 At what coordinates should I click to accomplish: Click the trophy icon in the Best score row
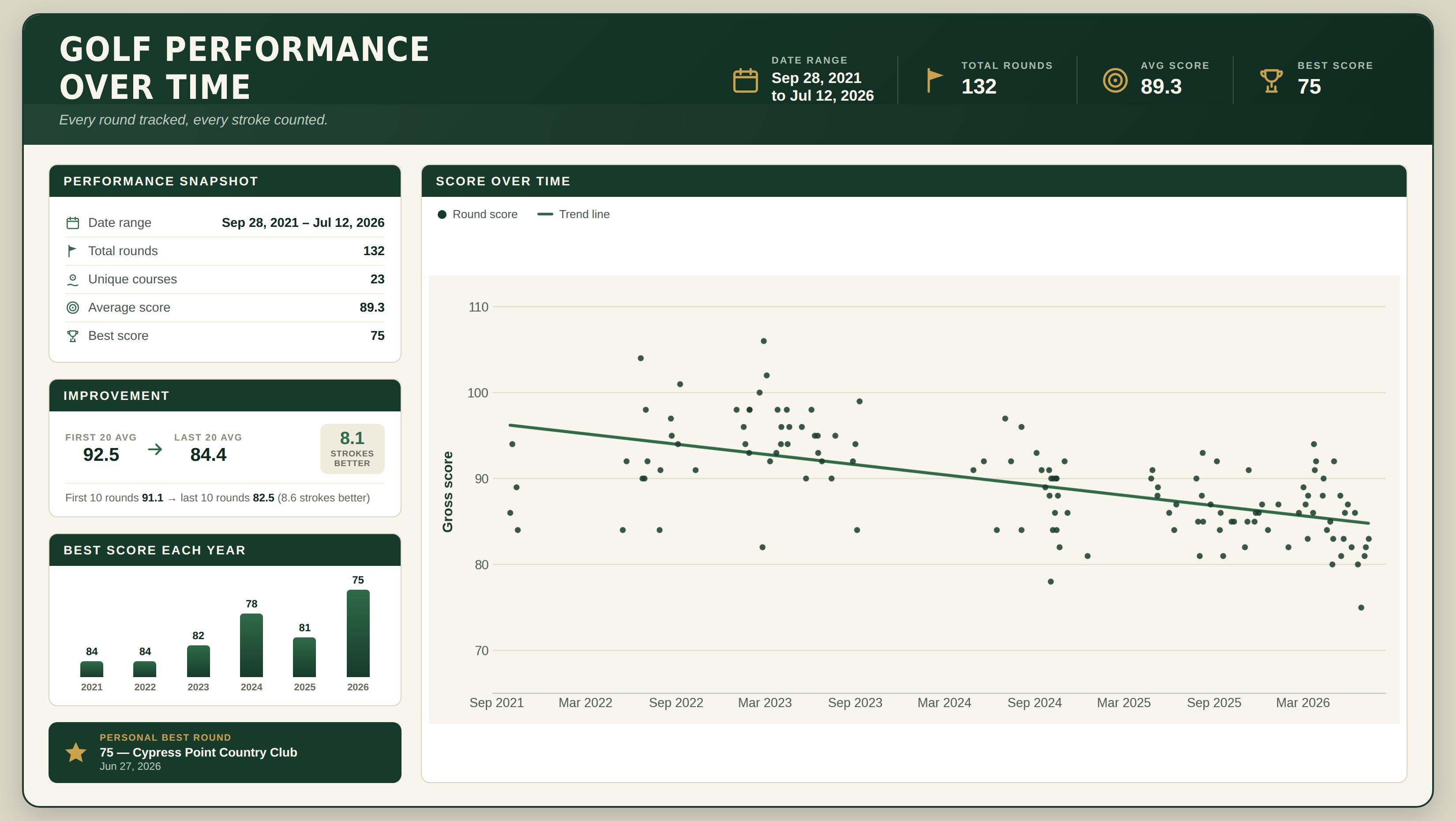(x=72, y=336)
